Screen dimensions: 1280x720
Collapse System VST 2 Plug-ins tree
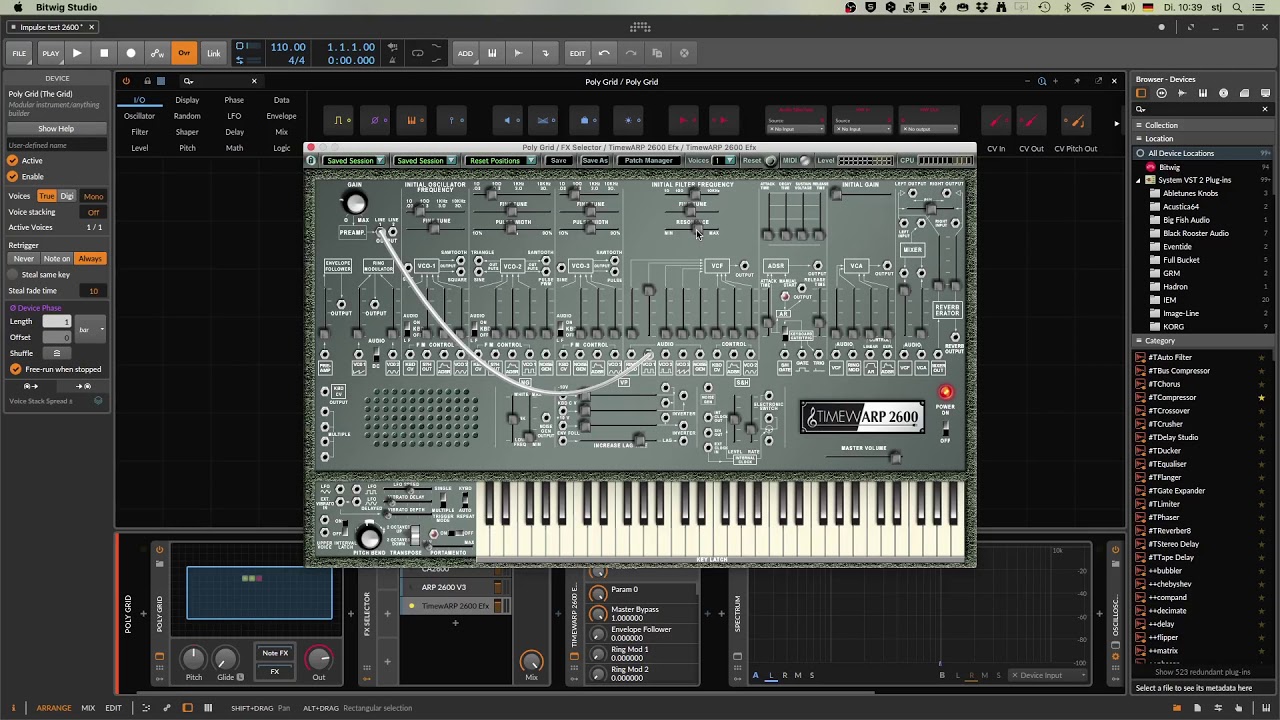tap(1139, 181)
